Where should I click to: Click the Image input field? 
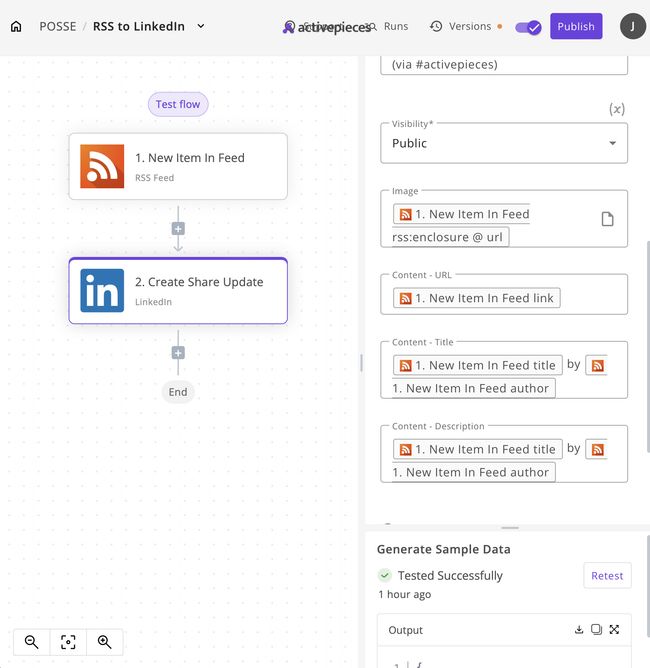(504, 219)
